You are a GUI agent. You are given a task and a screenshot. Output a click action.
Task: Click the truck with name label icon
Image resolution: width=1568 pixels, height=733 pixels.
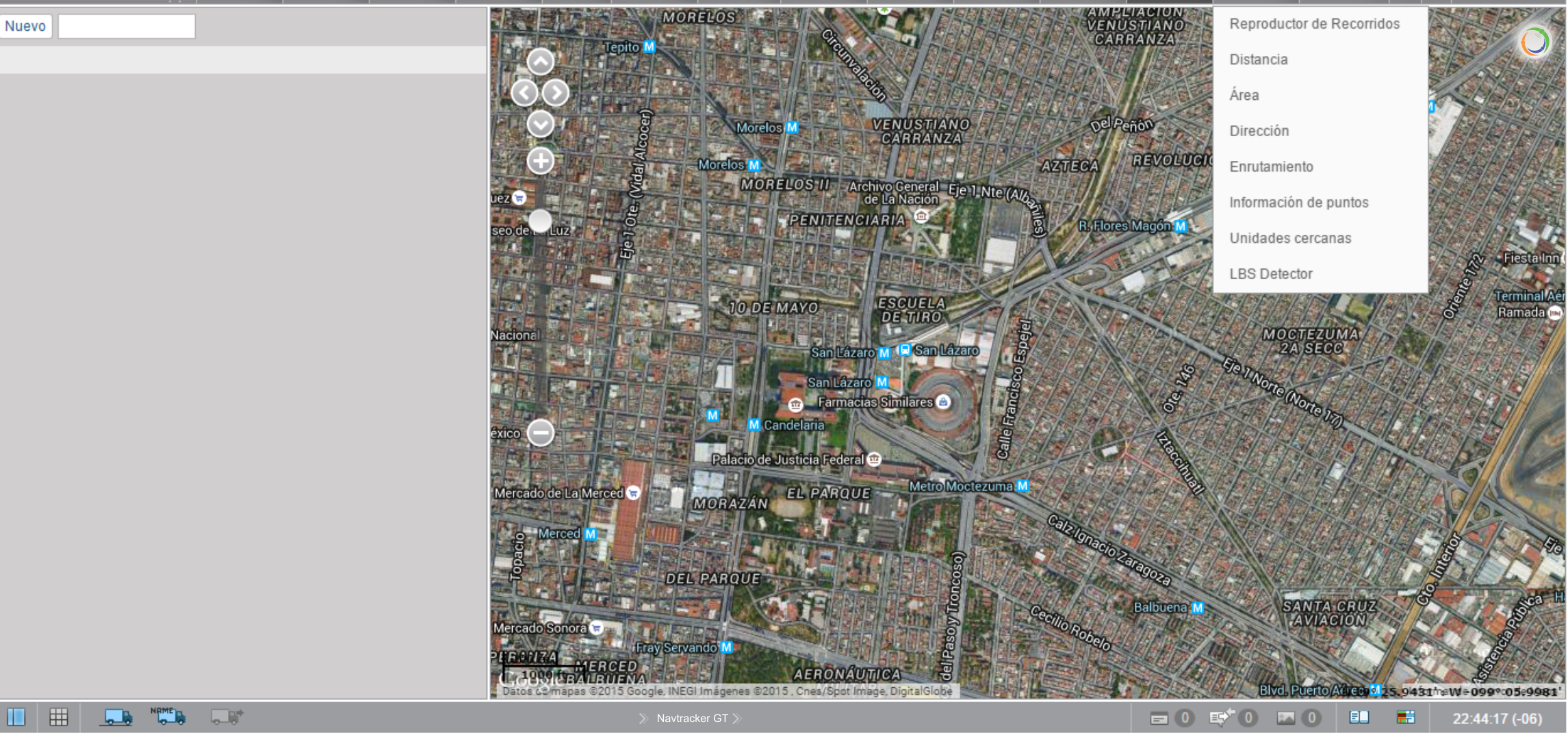[168, 716]
